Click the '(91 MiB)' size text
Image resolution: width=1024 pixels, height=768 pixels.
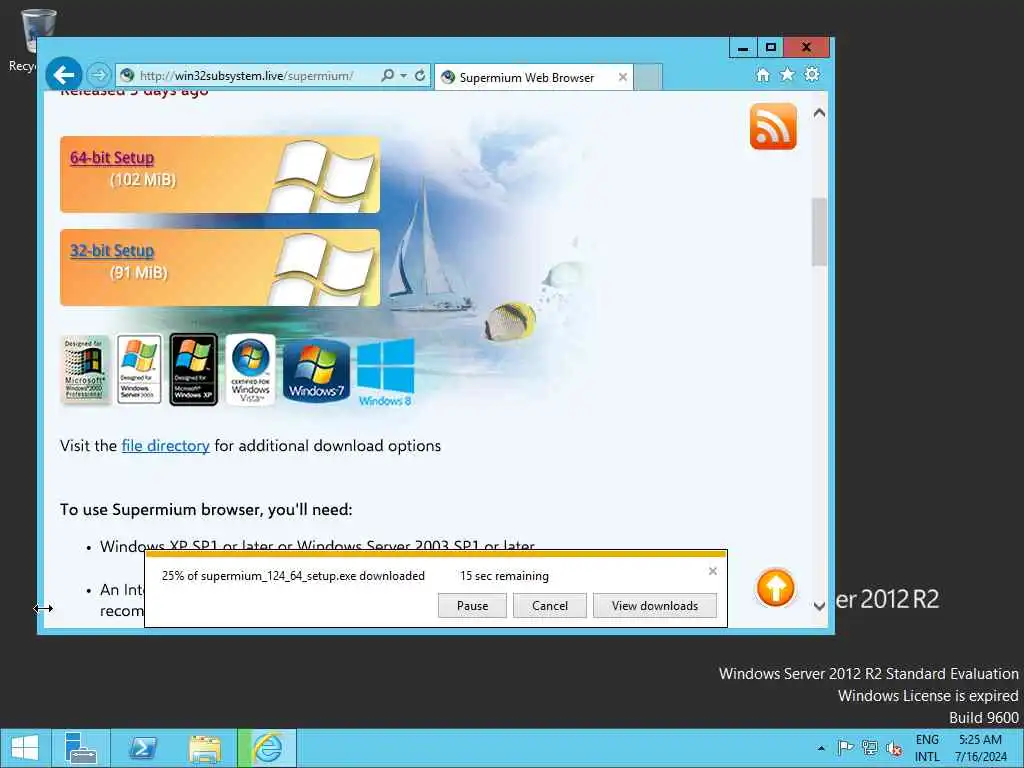[139, 273]
